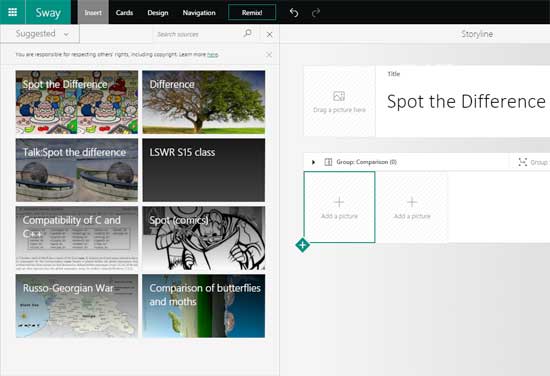This screenshot has height=376, width=550.
Task: Close the insert sources panel
Action: tap(269, 35)
